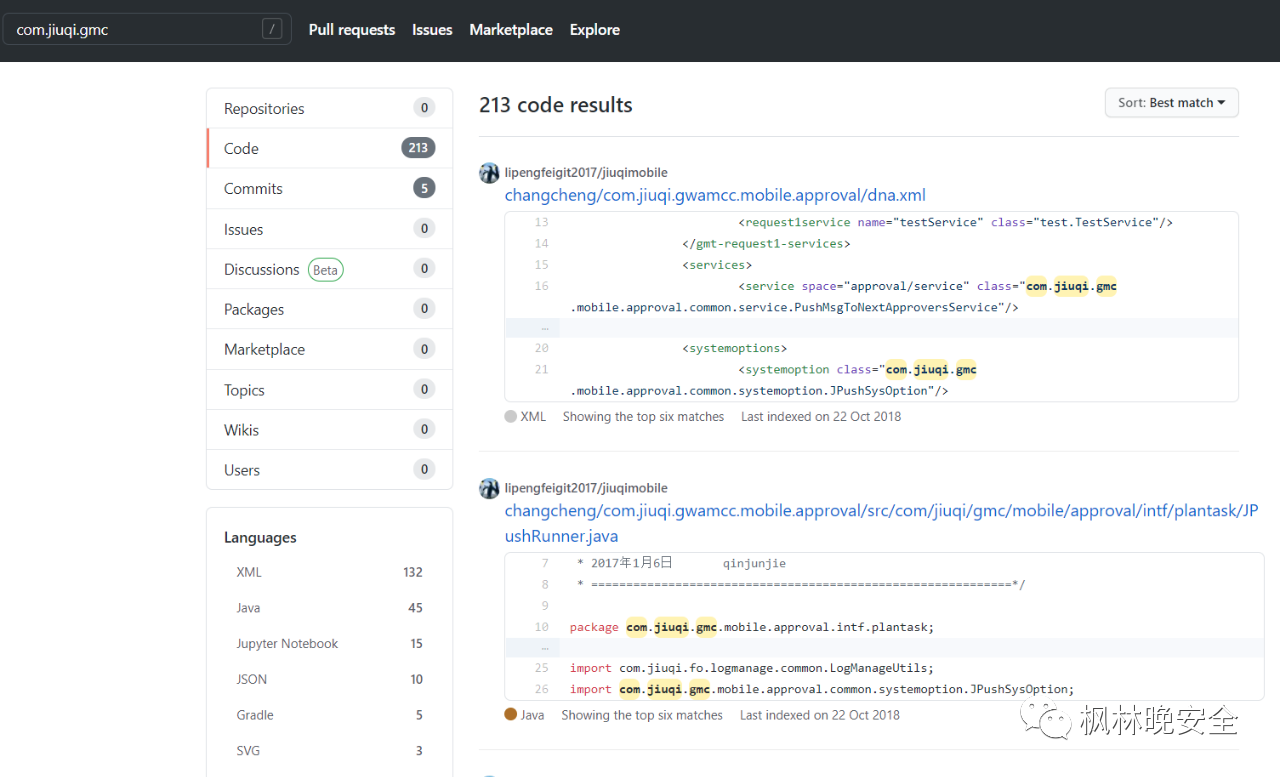The height and width of the screenshot is (777, 1280).
Task: Open Explore in the top nav
Action: (x=595, y=30)
